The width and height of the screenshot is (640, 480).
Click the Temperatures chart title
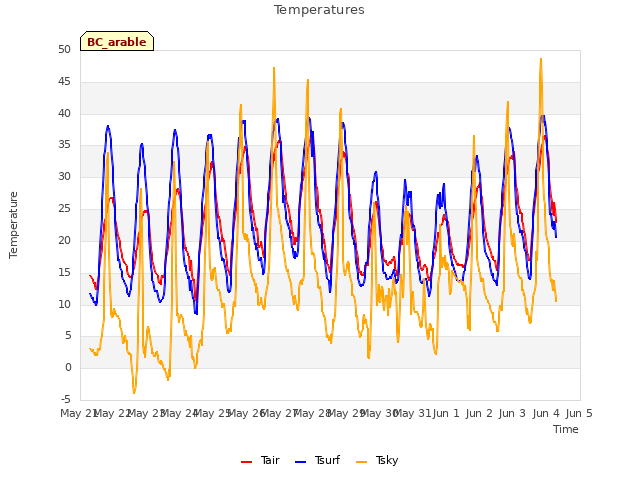pyautogui.click(x=319, y=10)
